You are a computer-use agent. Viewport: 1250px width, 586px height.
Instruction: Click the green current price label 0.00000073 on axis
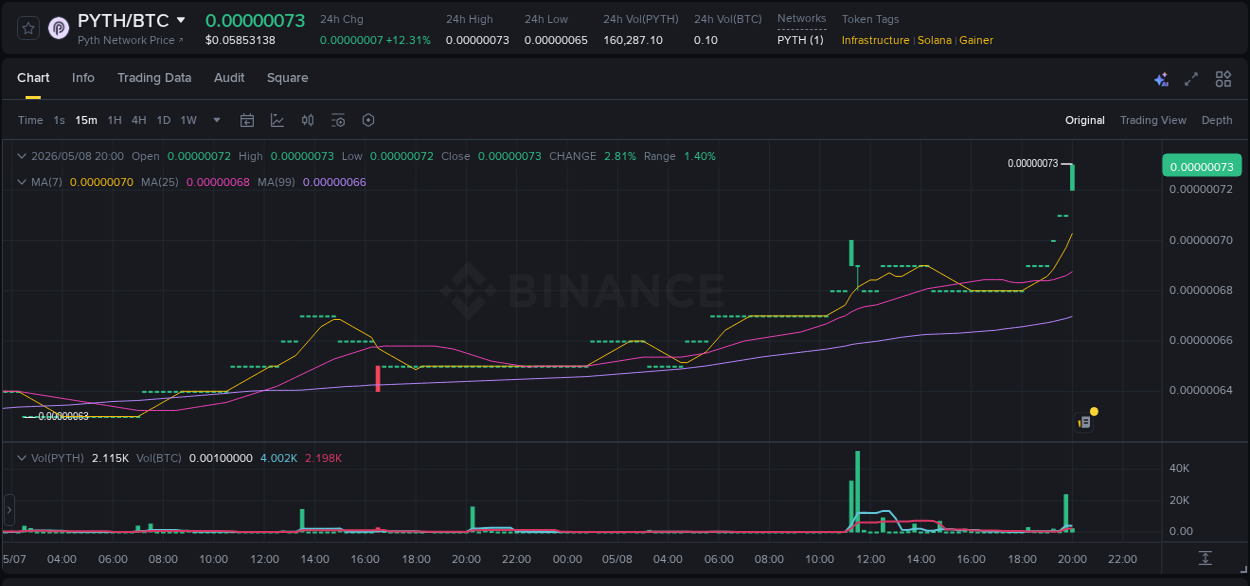coord(1201,167)
